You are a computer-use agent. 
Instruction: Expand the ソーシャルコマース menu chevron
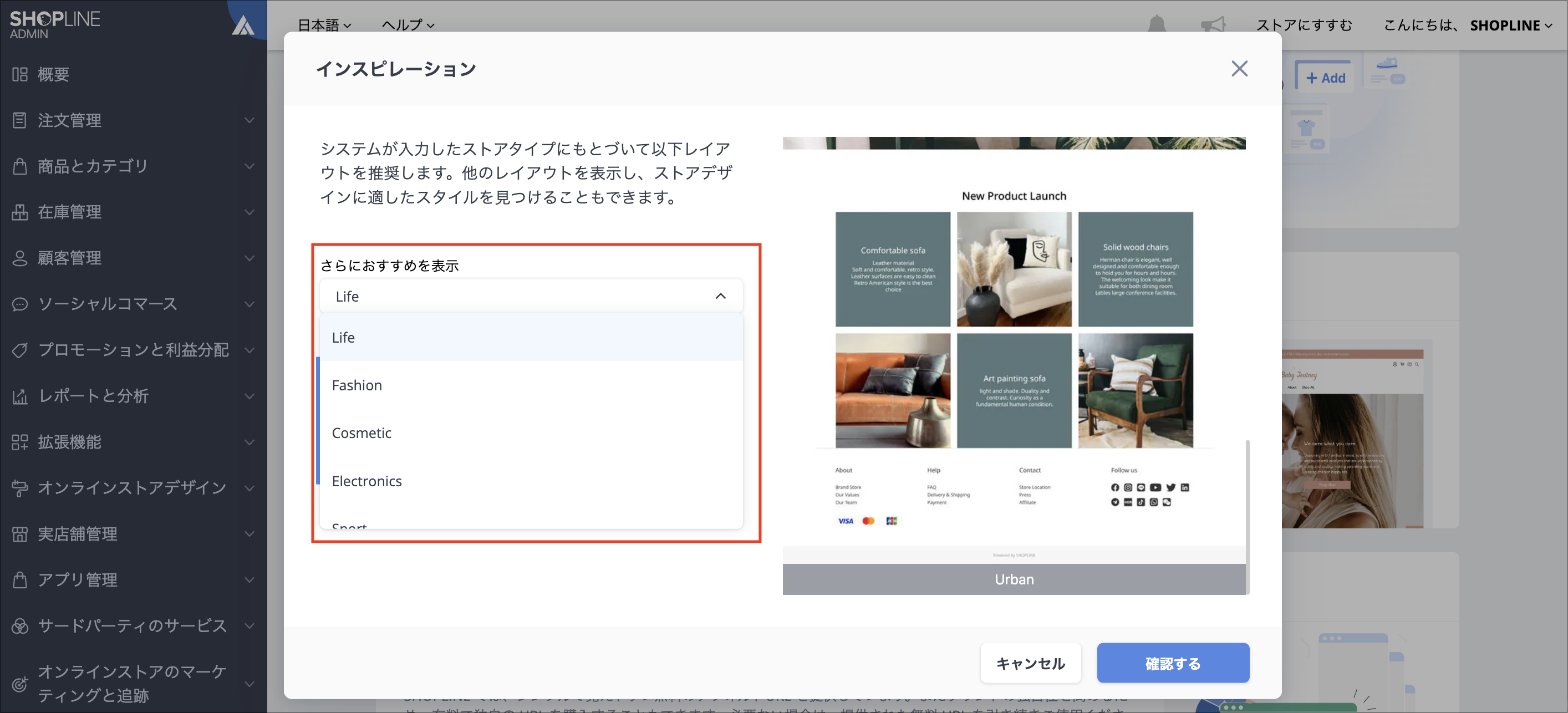click(250, 304)
